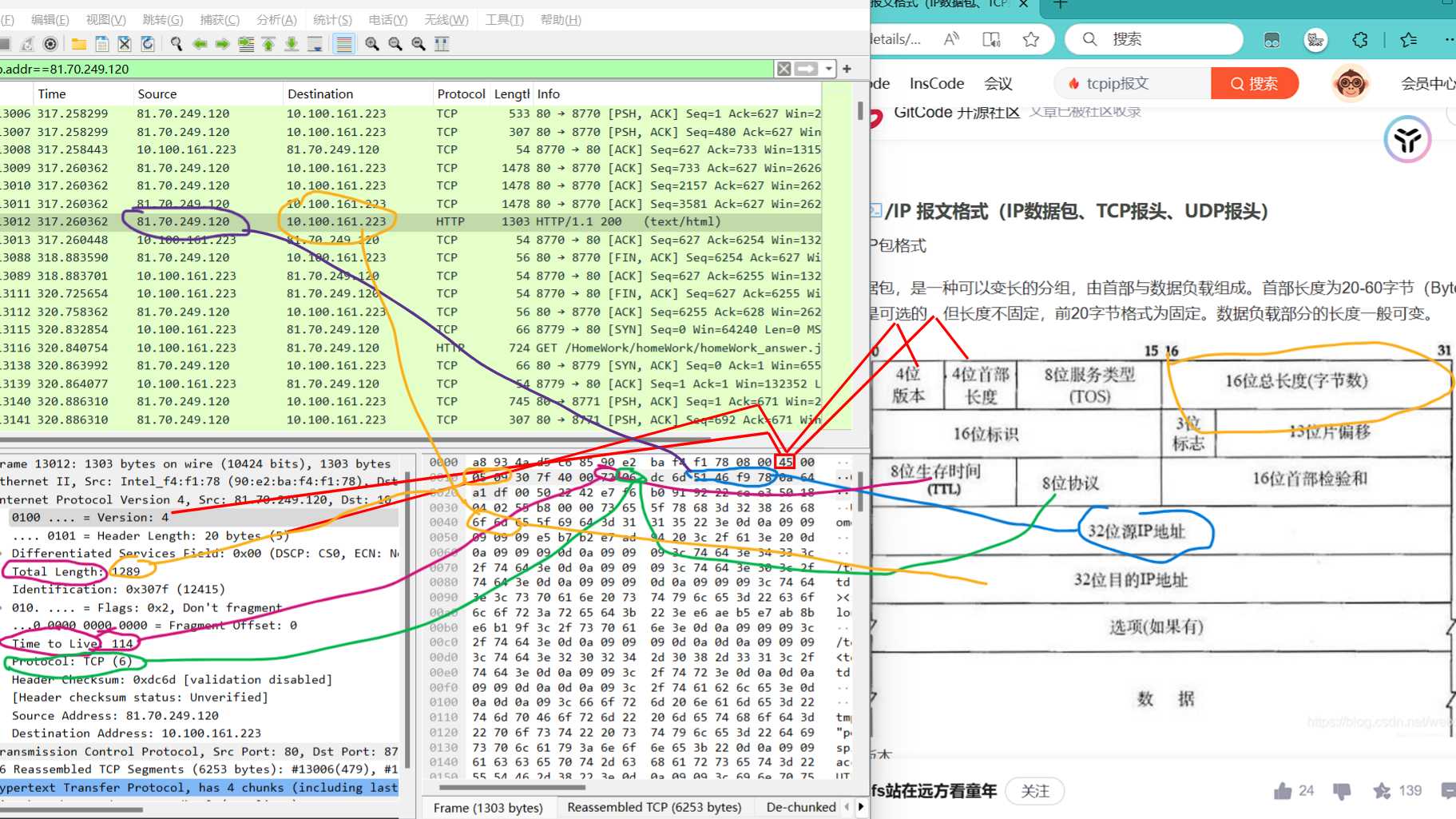The height and width of the screenshot is (819, 1456).
Task: Close the capture file with X-page icon
Action: tap(125, 44)
